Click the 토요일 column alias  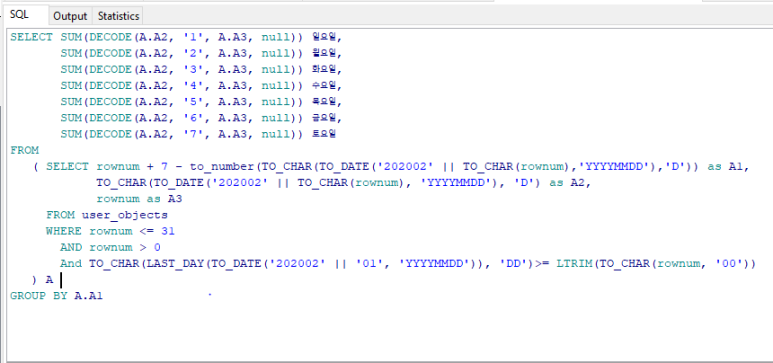pos(324,134)
